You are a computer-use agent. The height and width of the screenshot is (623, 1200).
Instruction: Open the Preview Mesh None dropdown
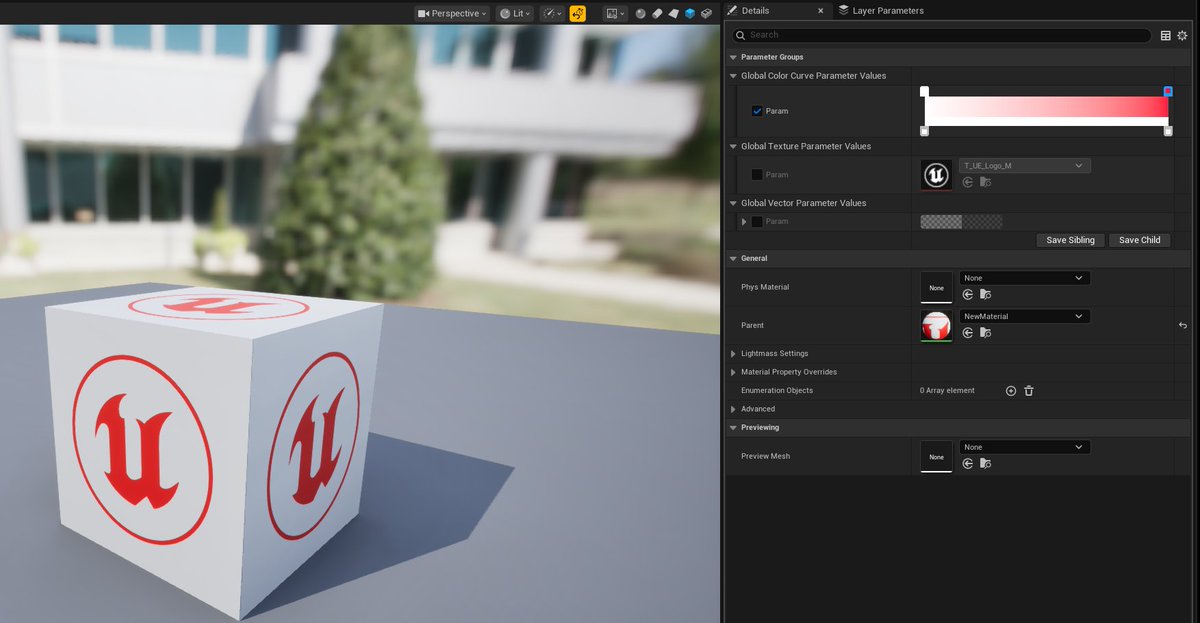[1024, 447]
